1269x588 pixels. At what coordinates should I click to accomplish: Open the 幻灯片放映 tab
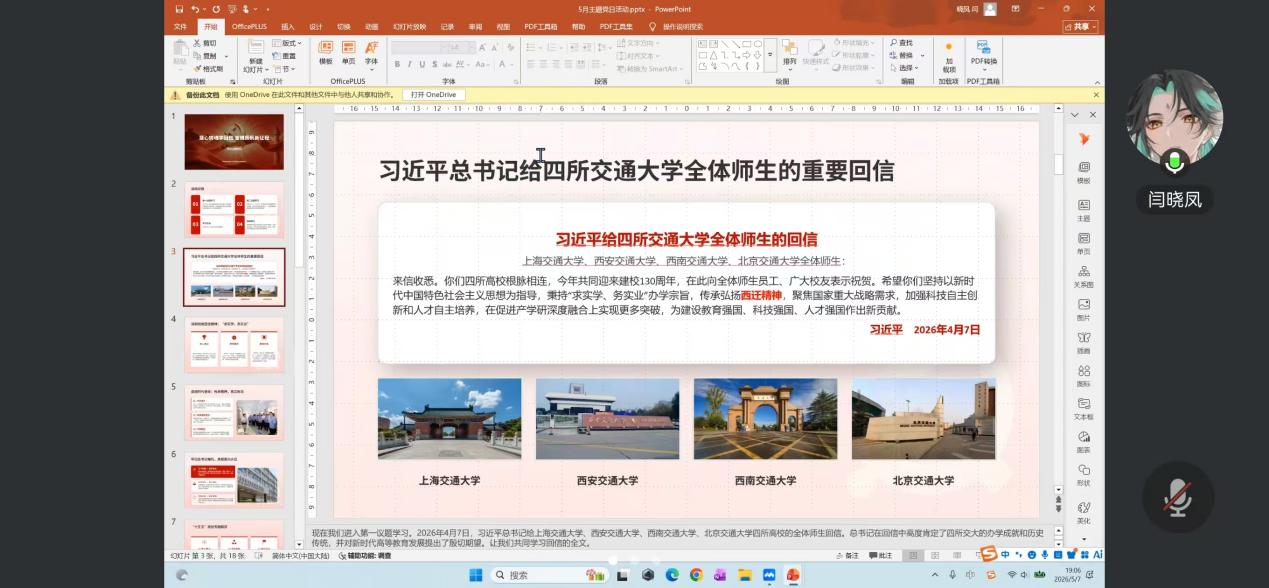[409, 27]
